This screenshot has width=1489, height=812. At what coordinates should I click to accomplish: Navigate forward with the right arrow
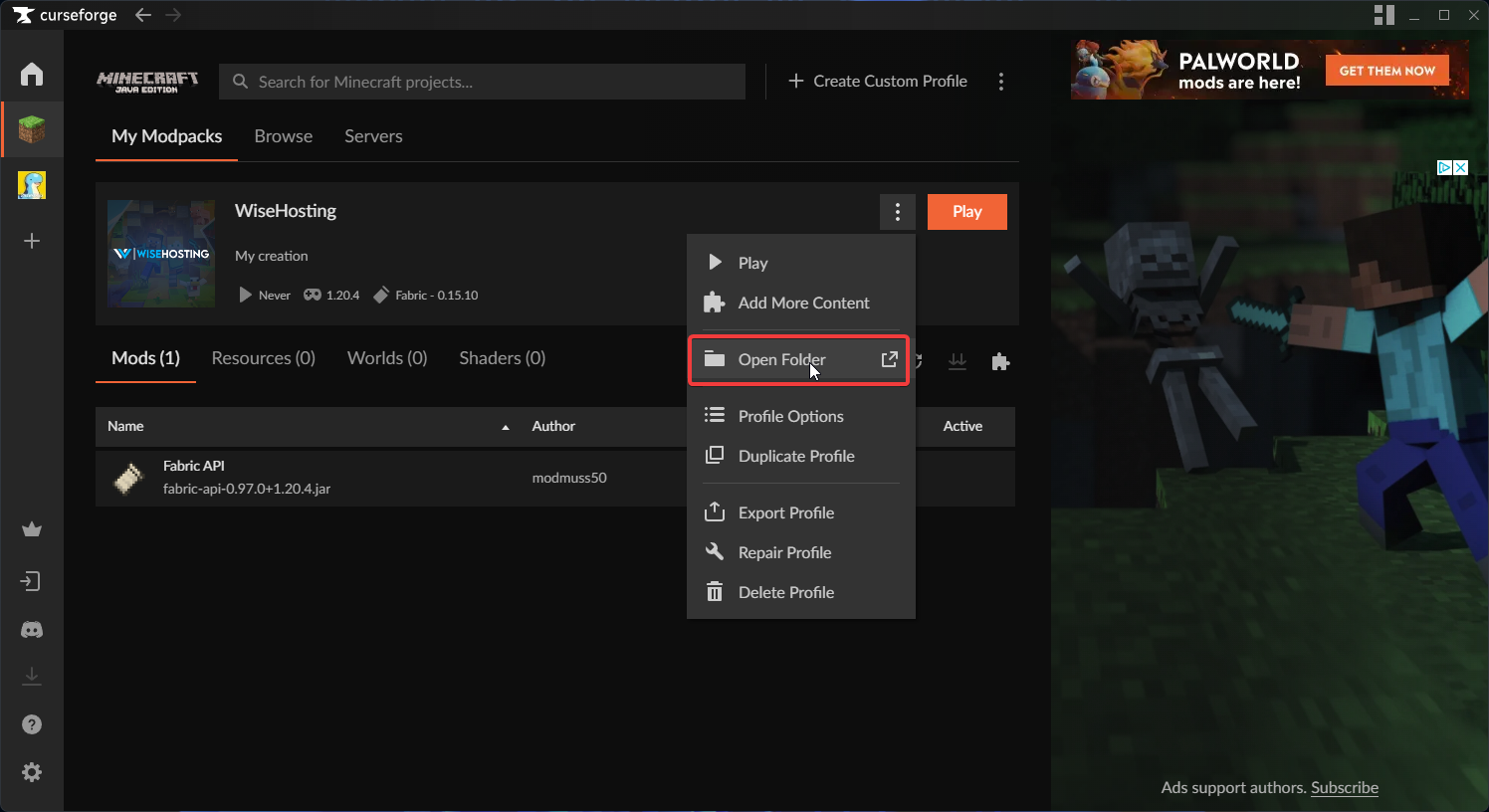[x=173, y=15]
